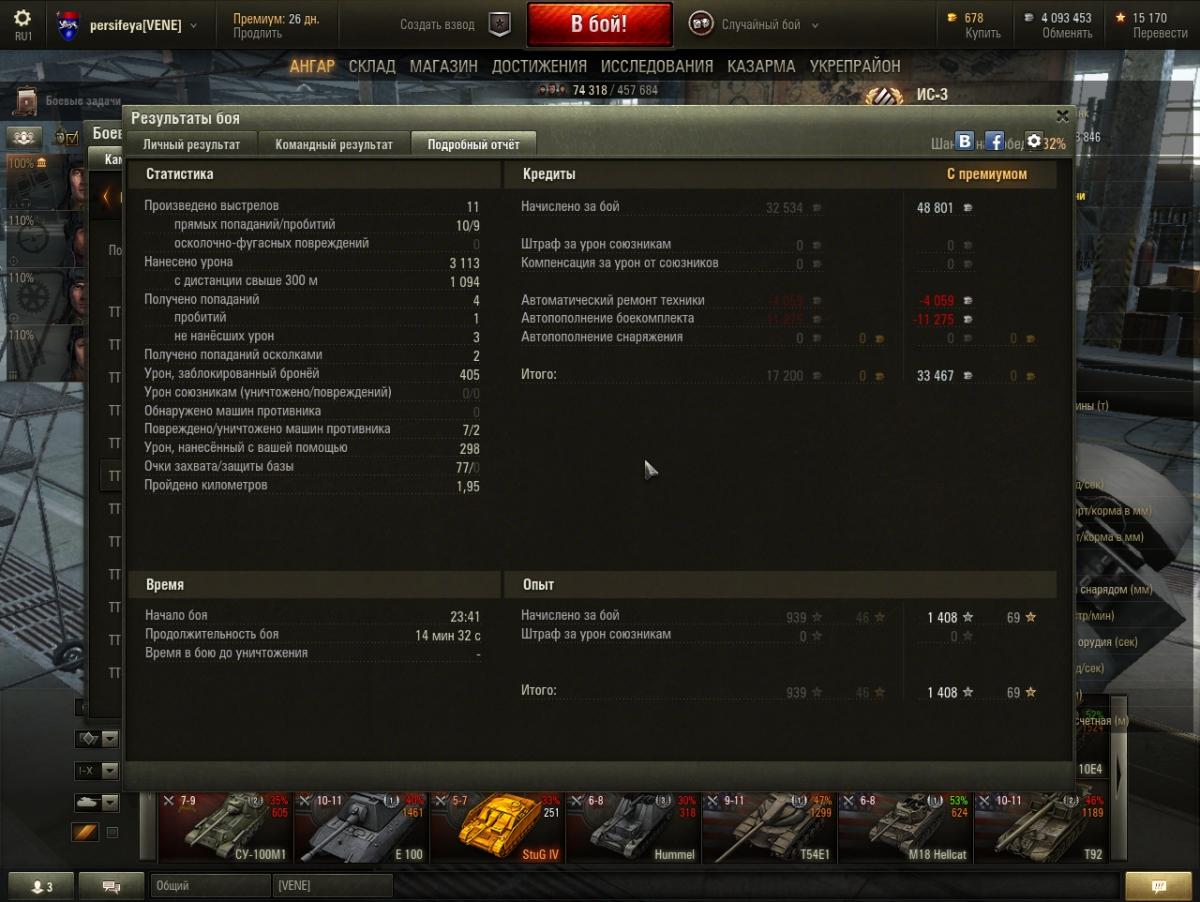Click the 14 мин 32 с duration value
The image size is (1200, 902).
click(448, 635)
